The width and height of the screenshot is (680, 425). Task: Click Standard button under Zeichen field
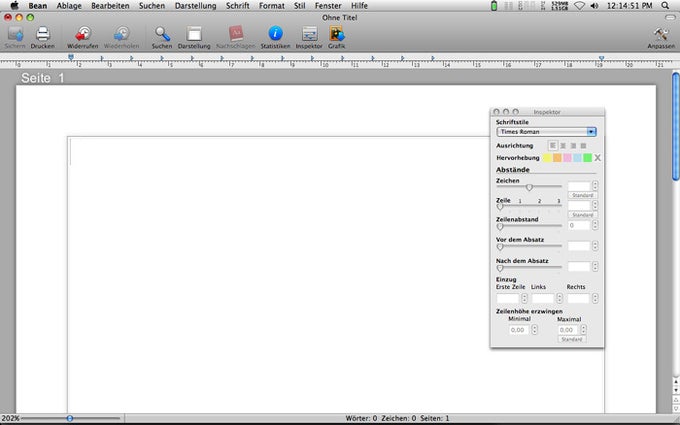[x=582, y=196]
